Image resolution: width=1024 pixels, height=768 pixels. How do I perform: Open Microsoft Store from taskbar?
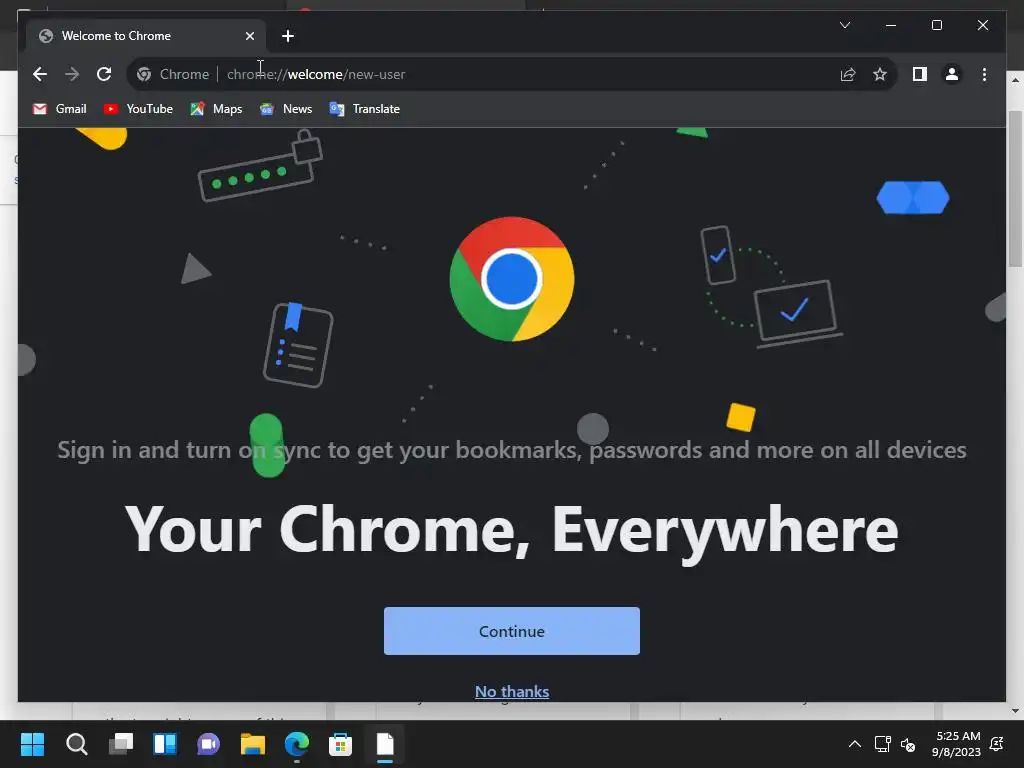point(340,744)
